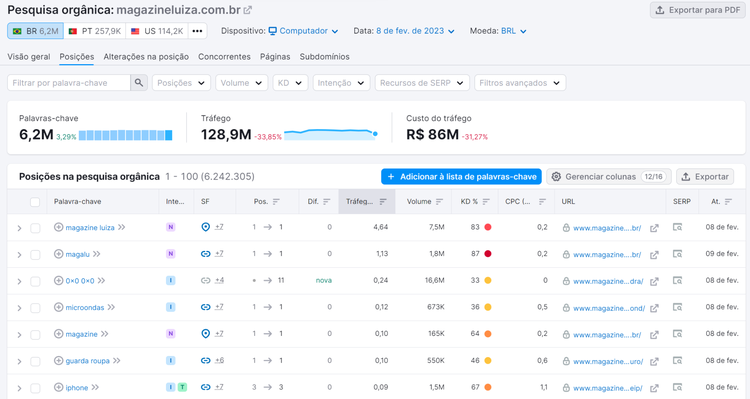
Task: Check the magazine luiza row checkbox
Action: pos(35,228)
